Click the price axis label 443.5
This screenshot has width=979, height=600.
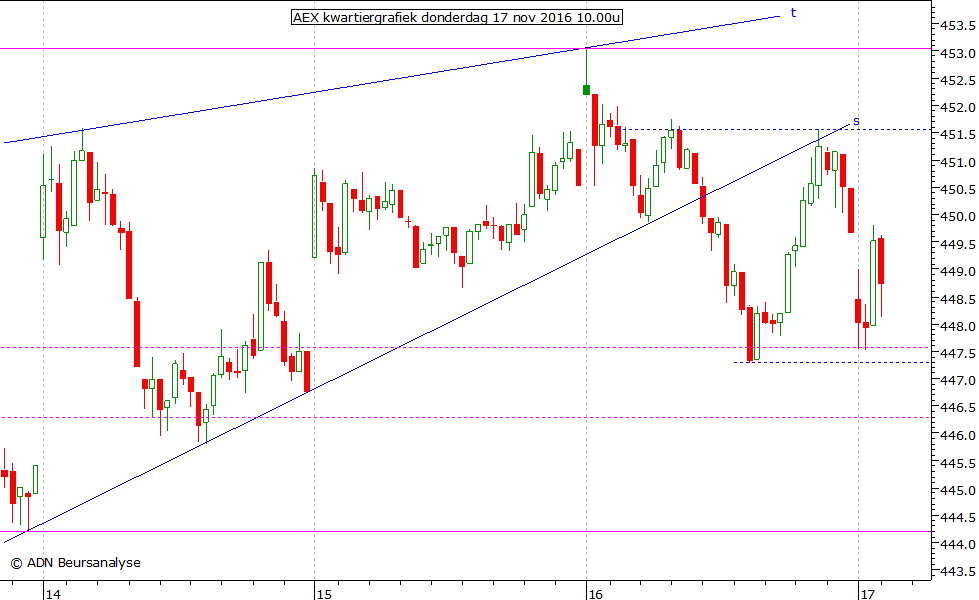[x=958, y=571]
